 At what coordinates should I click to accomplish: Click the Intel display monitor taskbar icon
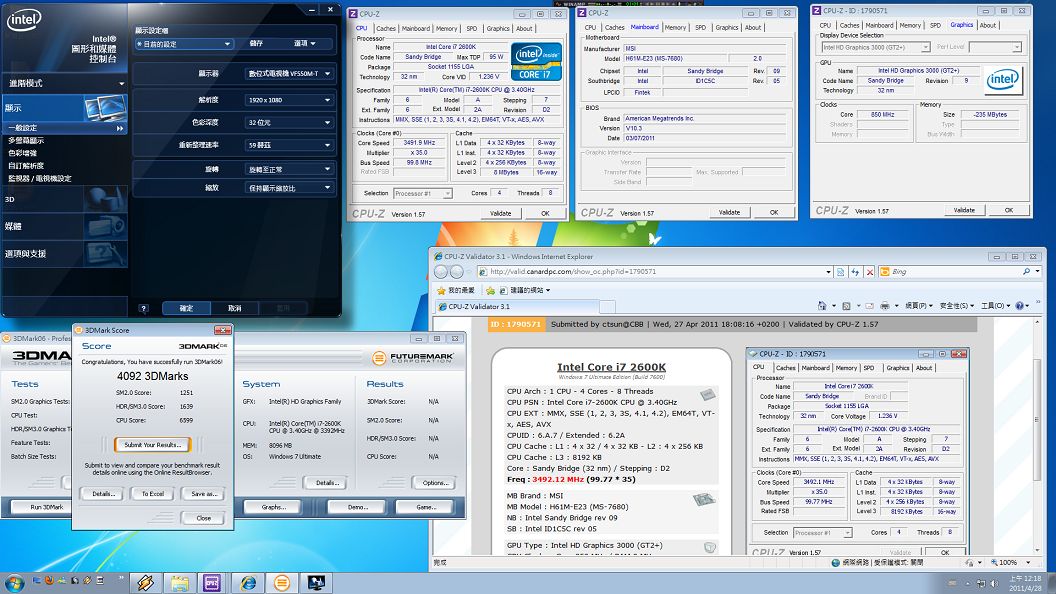click(316, 583)
